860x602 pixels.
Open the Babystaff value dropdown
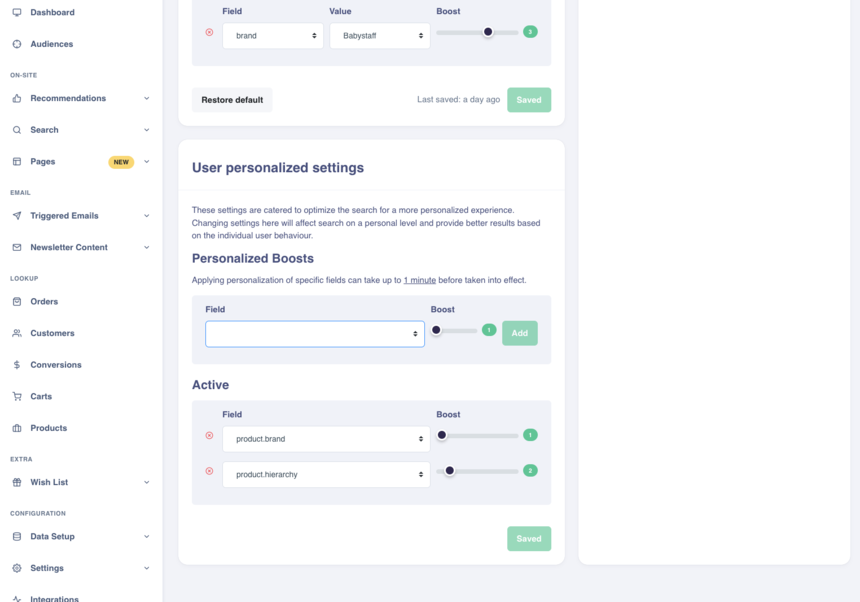pyautogui.click(x=379, y=36)
